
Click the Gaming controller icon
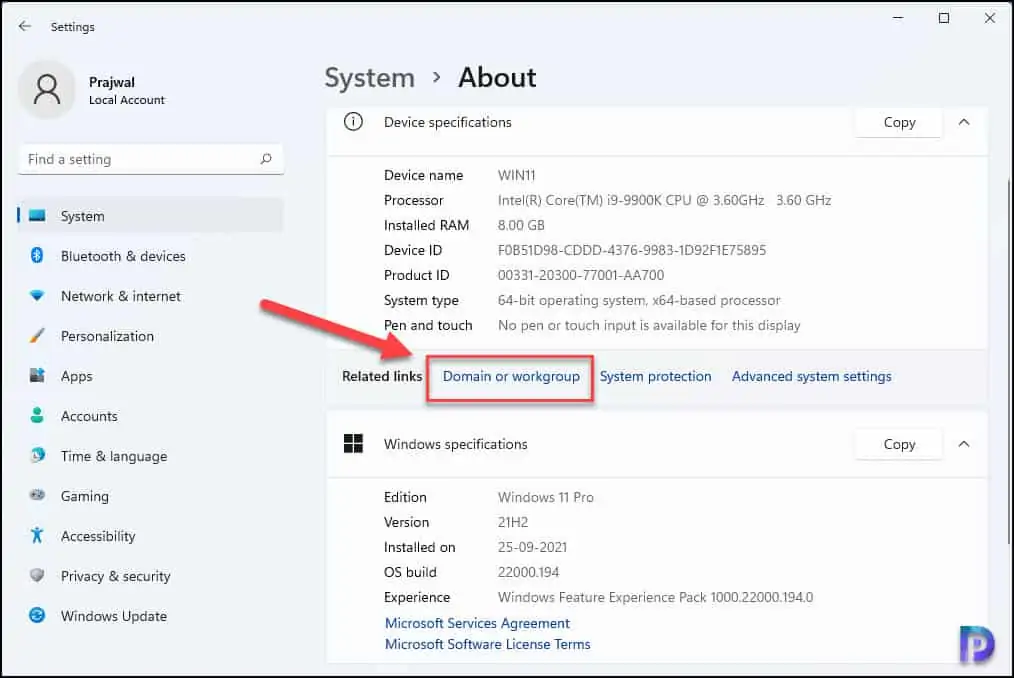pos(38,496)
